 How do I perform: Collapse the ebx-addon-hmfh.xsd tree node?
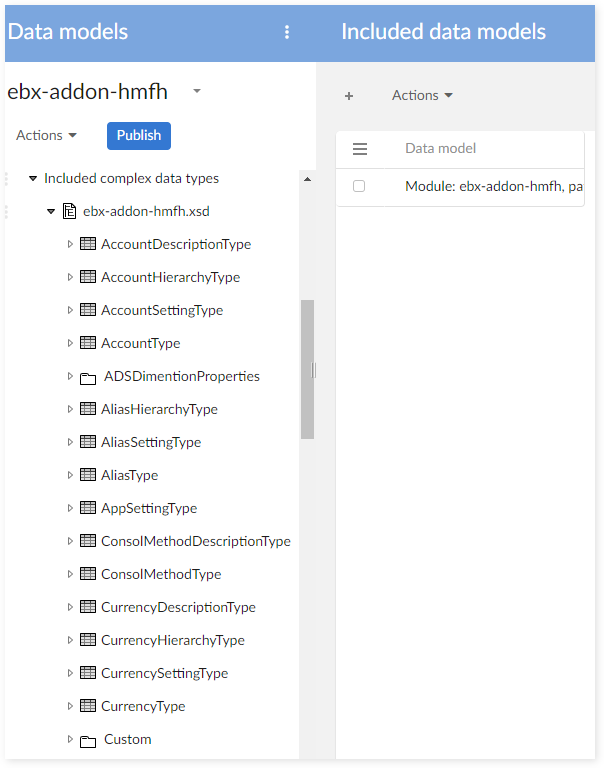coord(51,212)
